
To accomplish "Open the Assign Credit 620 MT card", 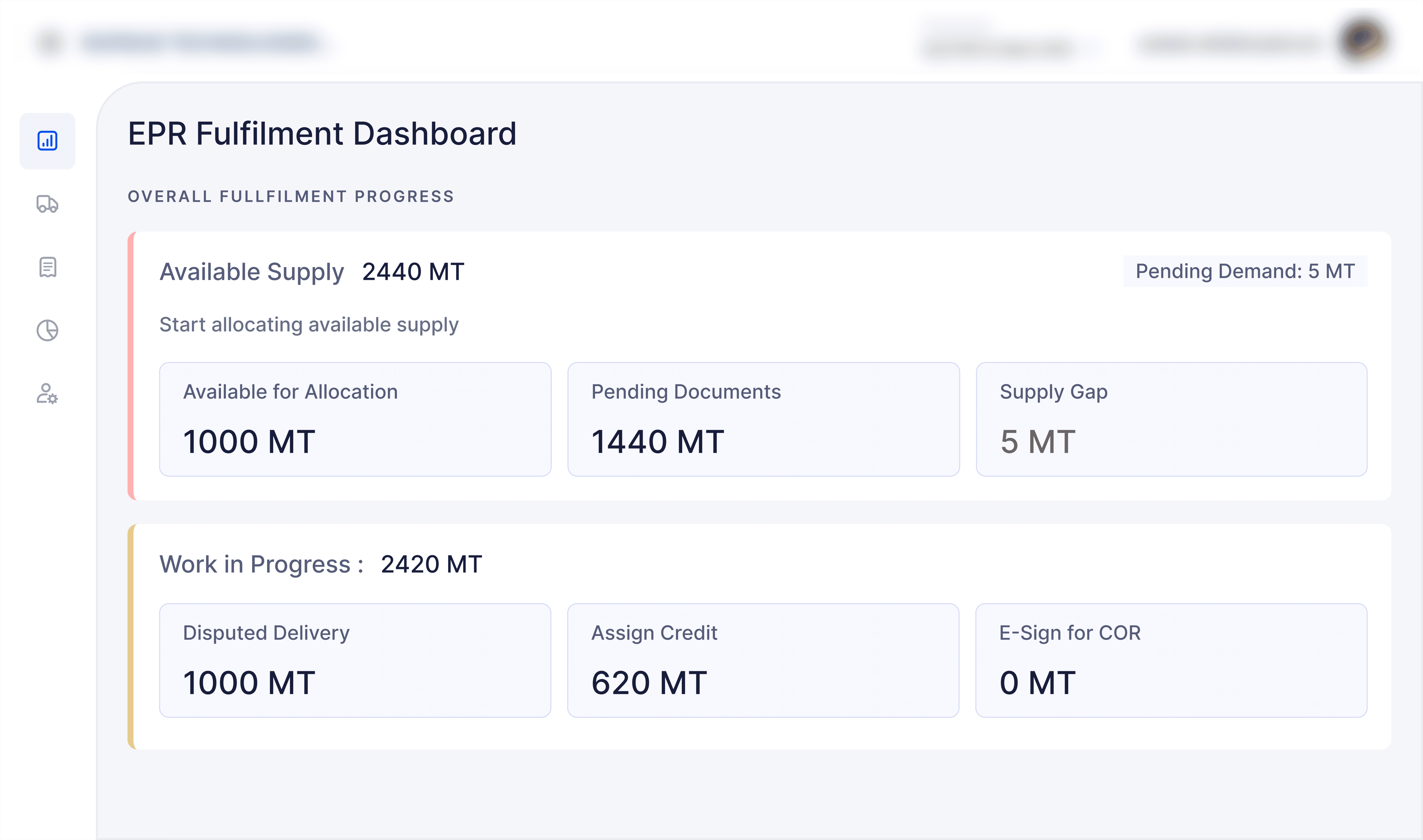I will click(763, 660).
